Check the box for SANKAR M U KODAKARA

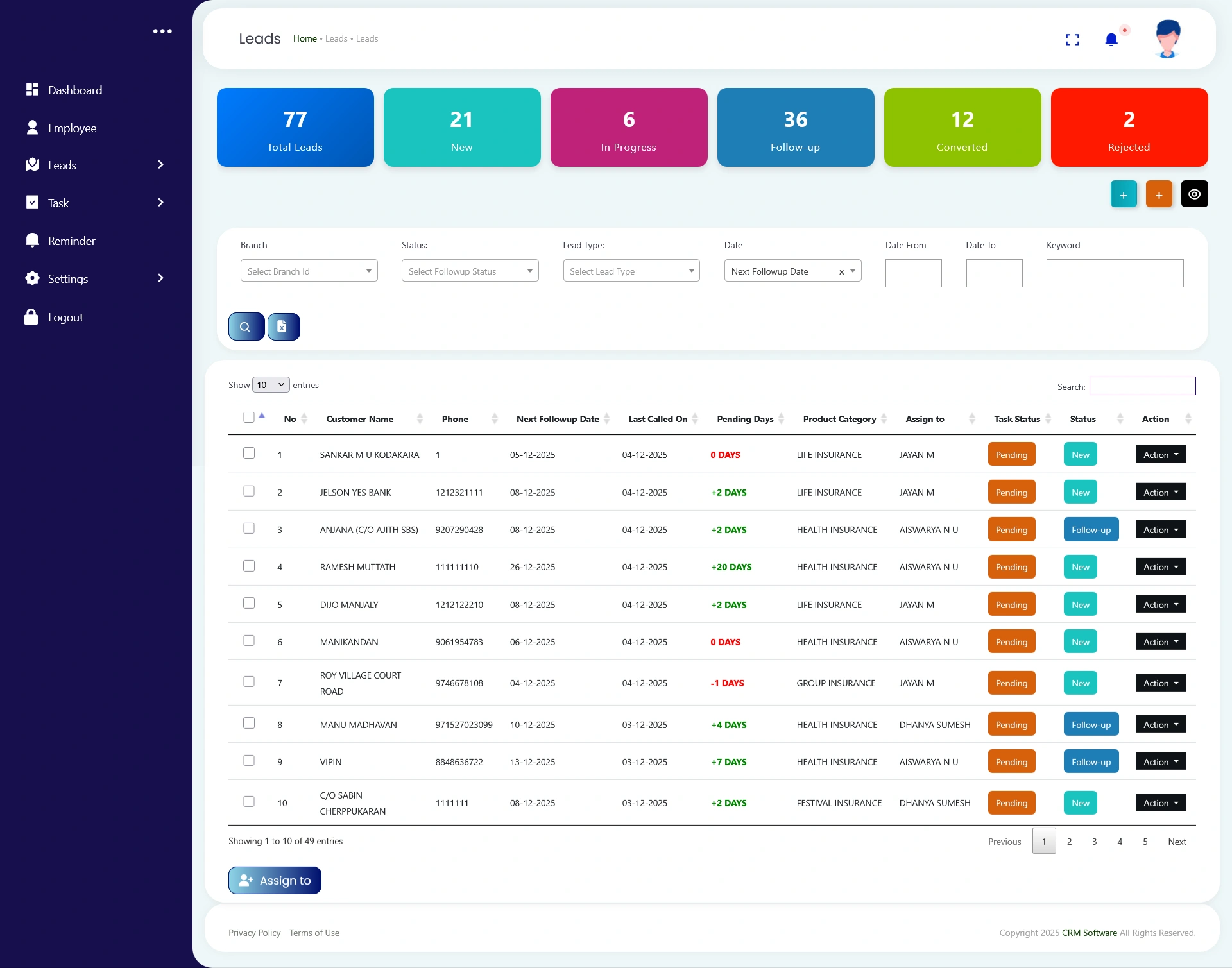pyautogui.click(x=249, y=454)
